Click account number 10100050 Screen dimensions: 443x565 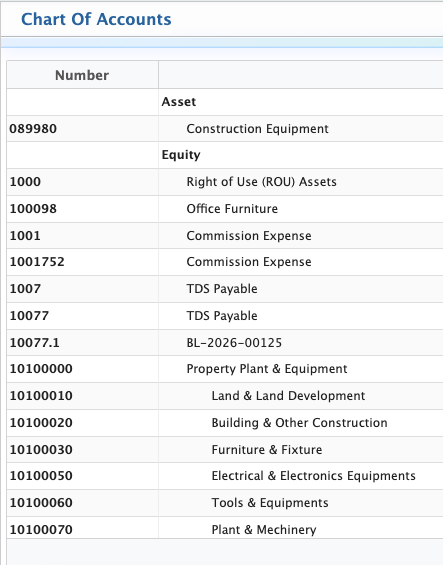pyautogui.click(x=41, y=476)
